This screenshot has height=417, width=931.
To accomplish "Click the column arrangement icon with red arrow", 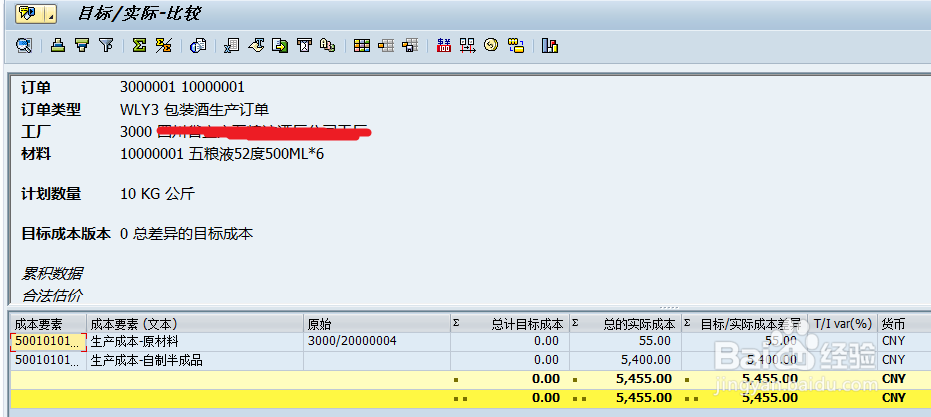I will [467, 45].
